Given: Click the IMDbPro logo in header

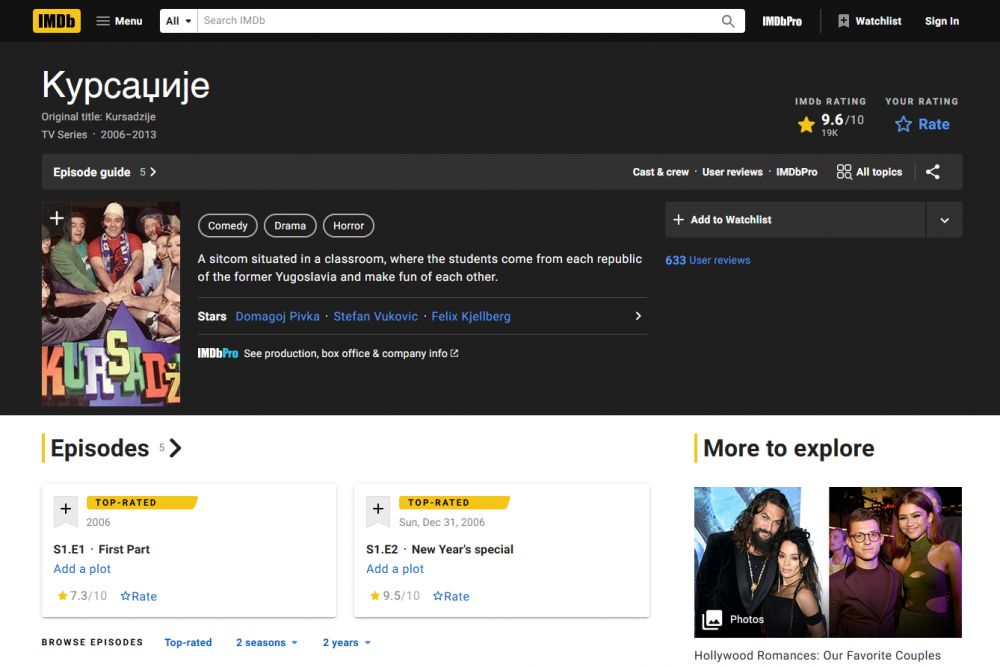Looking at the screenshot, I should coord(781,21).
